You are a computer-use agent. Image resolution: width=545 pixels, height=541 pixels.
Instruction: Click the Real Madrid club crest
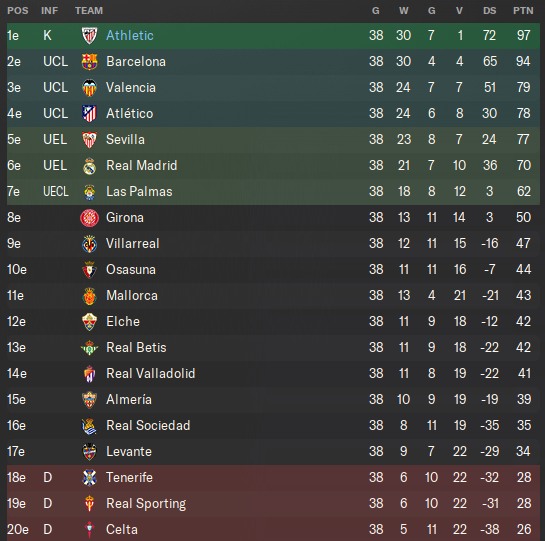coord(89,165)
